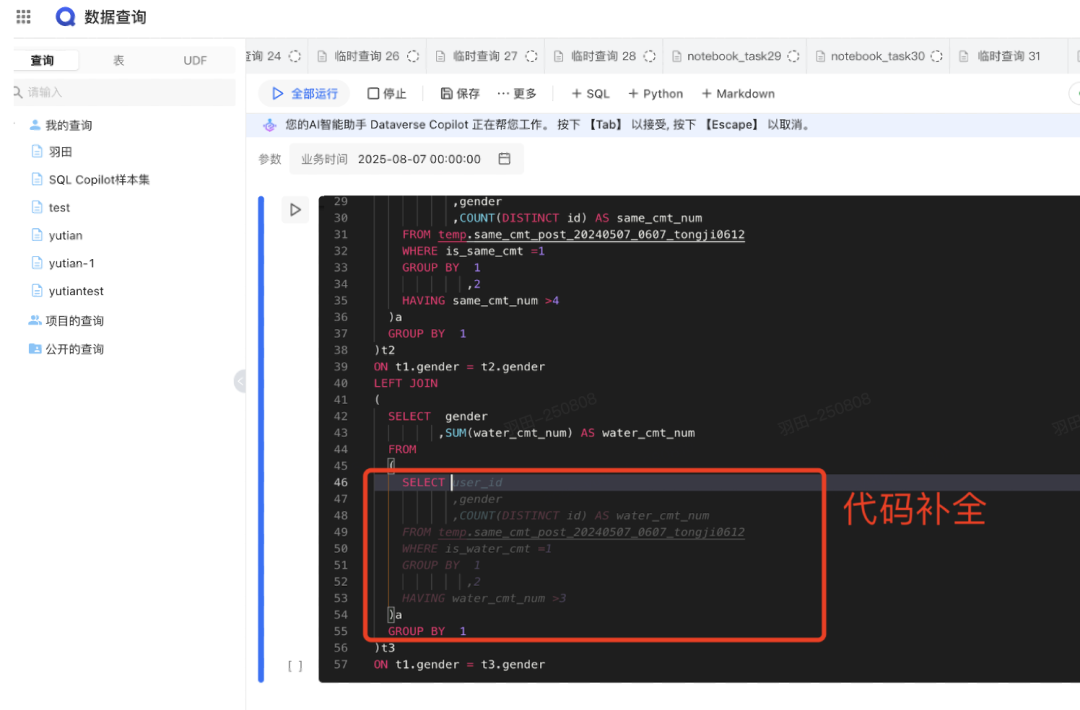Add a new Markdown cell
The height and width of the screenshot is (710, 1080).
(738, 94)
